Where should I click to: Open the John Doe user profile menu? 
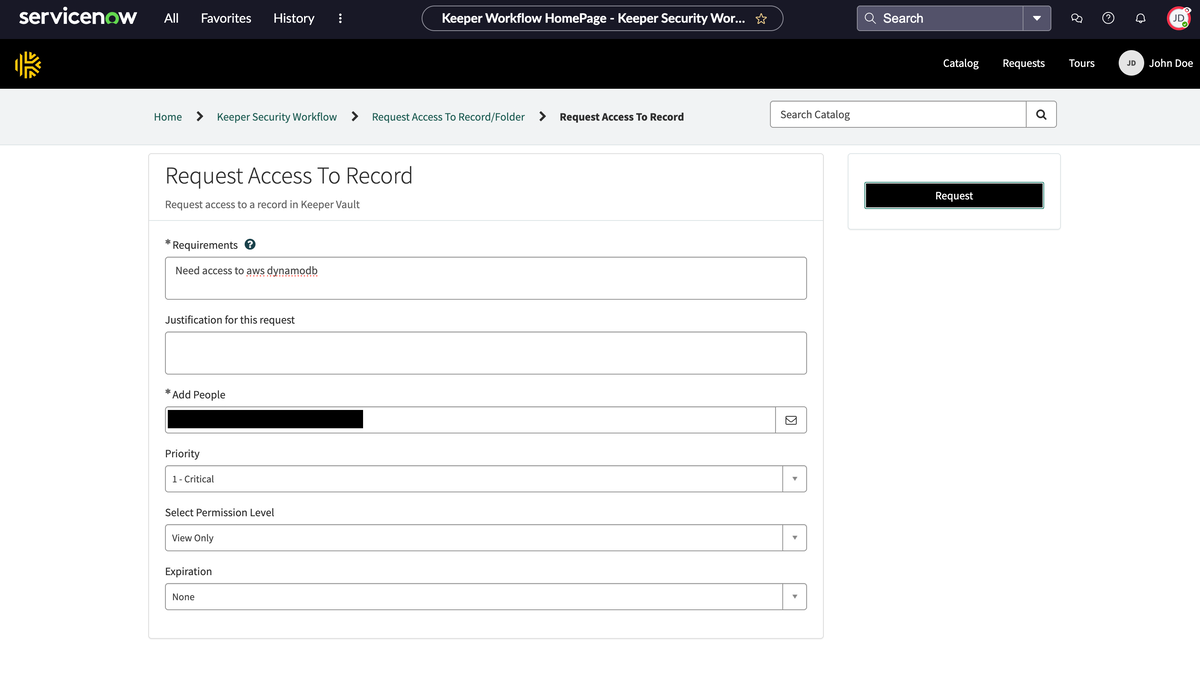pyautogui.click(x=1157, y=63)
